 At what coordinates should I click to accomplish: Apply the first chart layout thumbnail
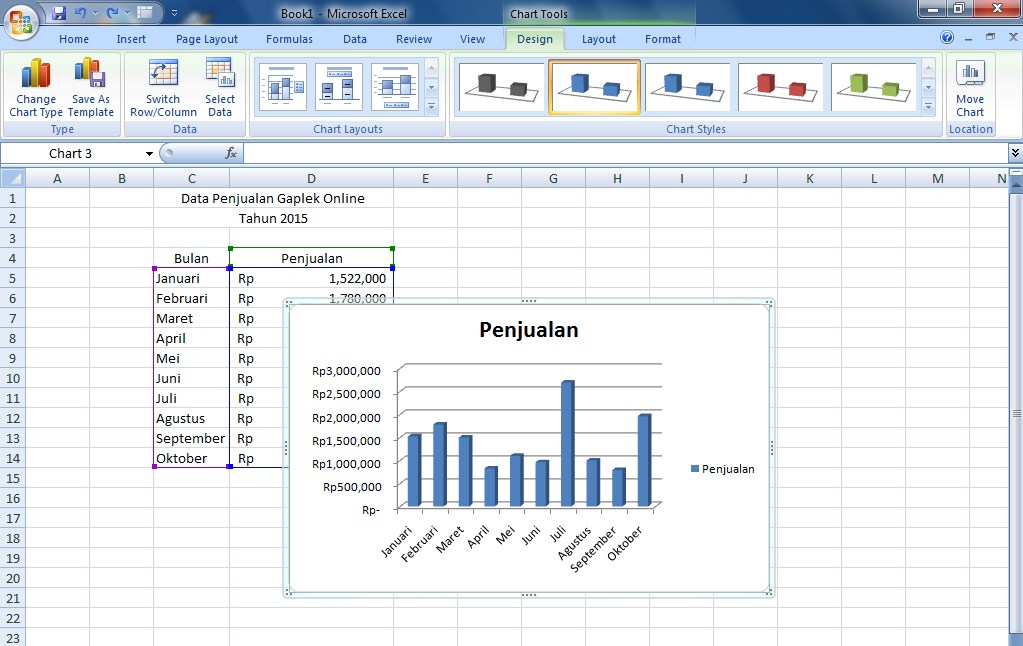pos(282,87)
